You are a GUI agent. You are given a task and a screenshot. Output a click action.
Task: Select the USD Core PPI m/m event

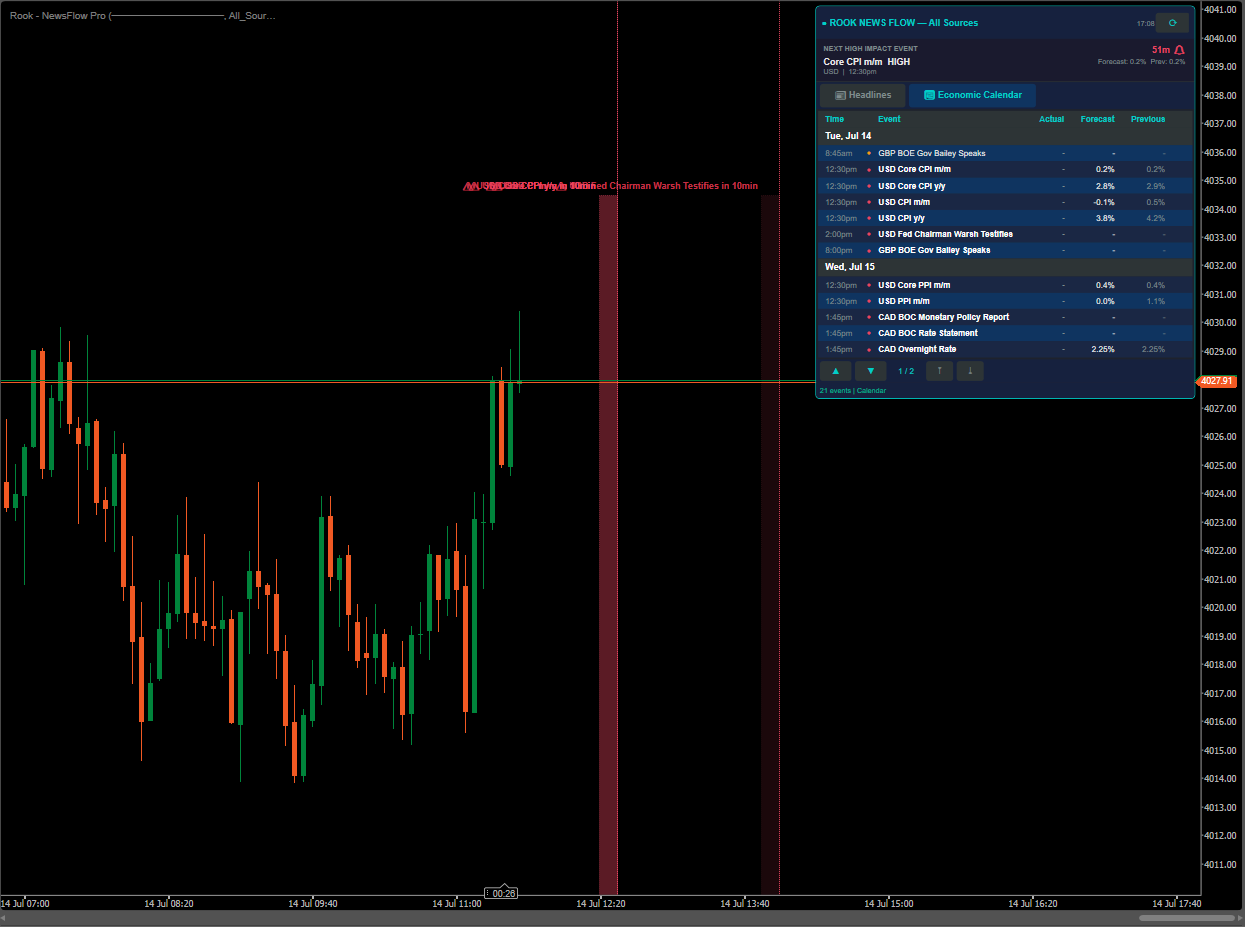point(1005,285)
